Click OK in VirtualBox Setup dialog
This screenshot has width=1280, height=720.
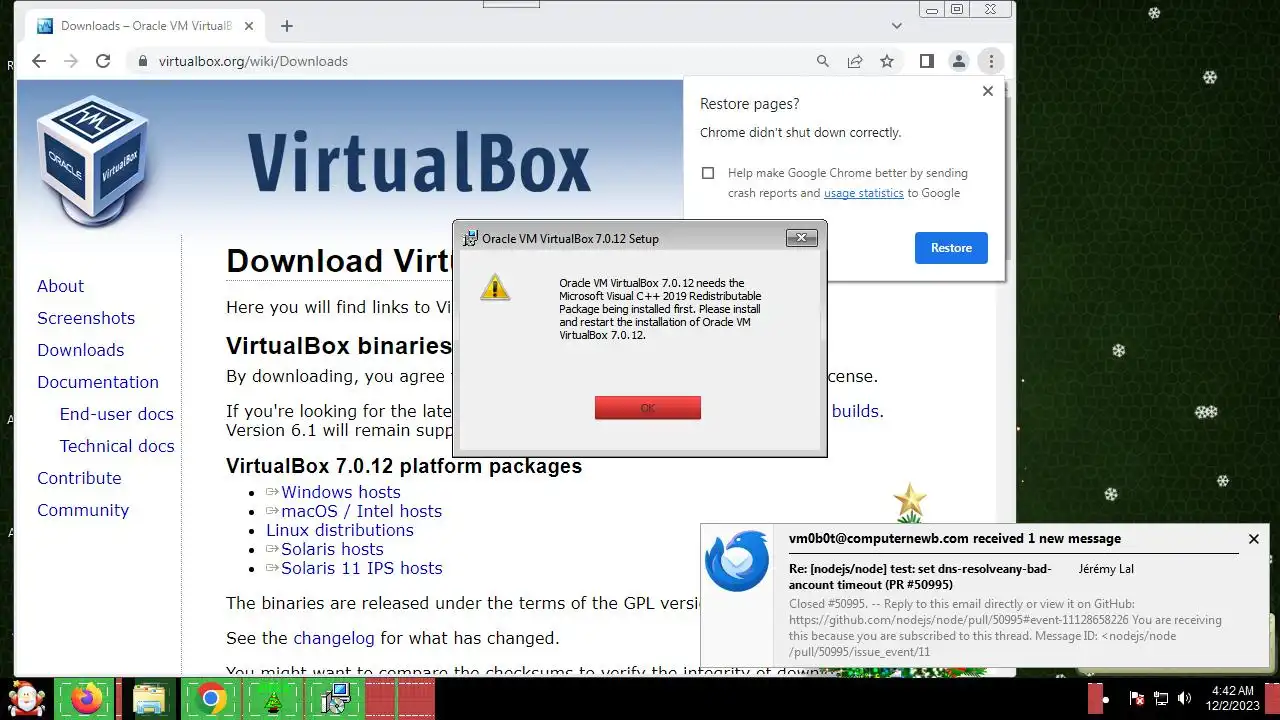click(x=648, y=408)
